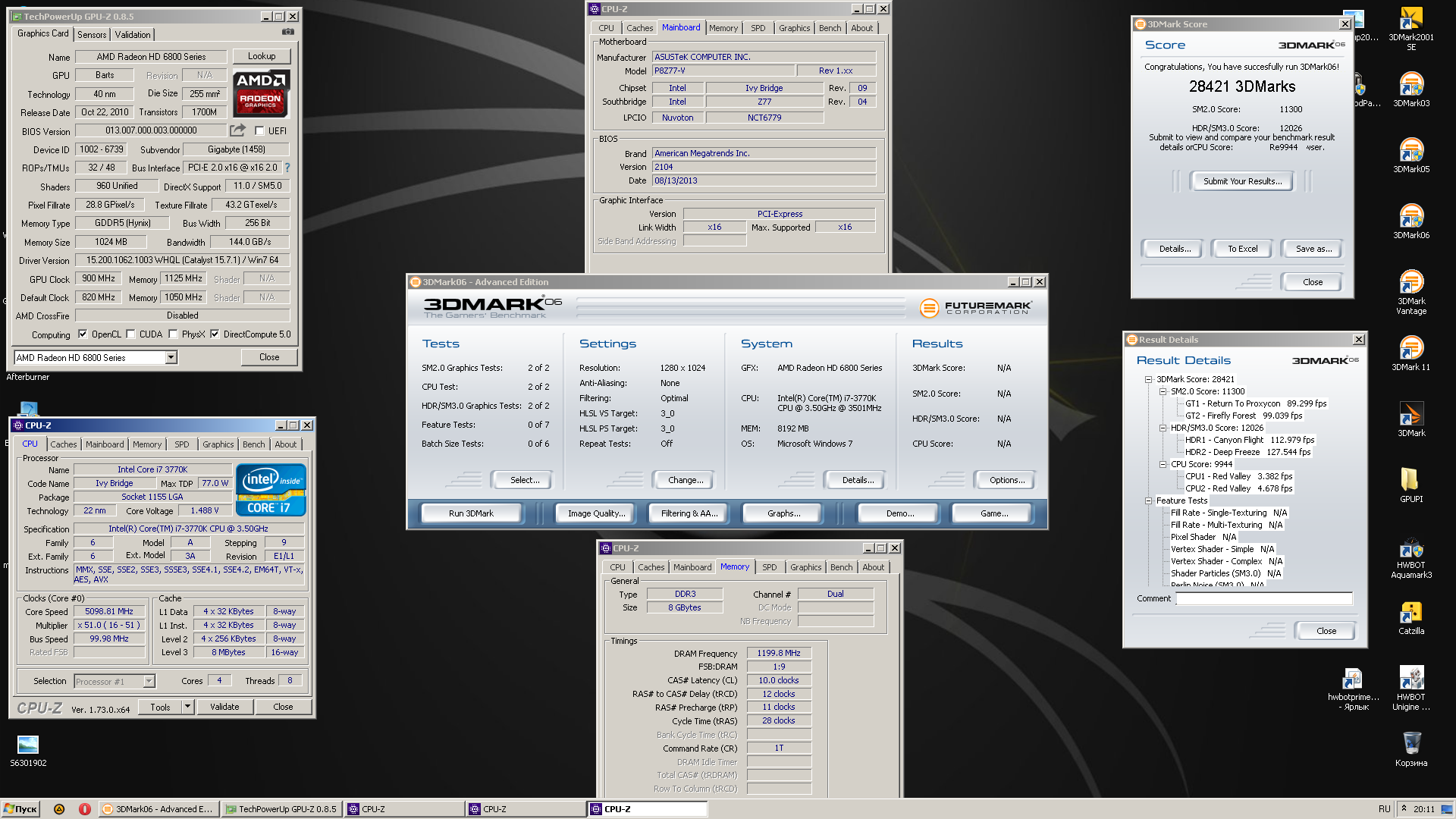1456x819 pixels.
Task: Click the Graphs button in 3DMark06
Action: pyautogui.click(x=783, y=513)
